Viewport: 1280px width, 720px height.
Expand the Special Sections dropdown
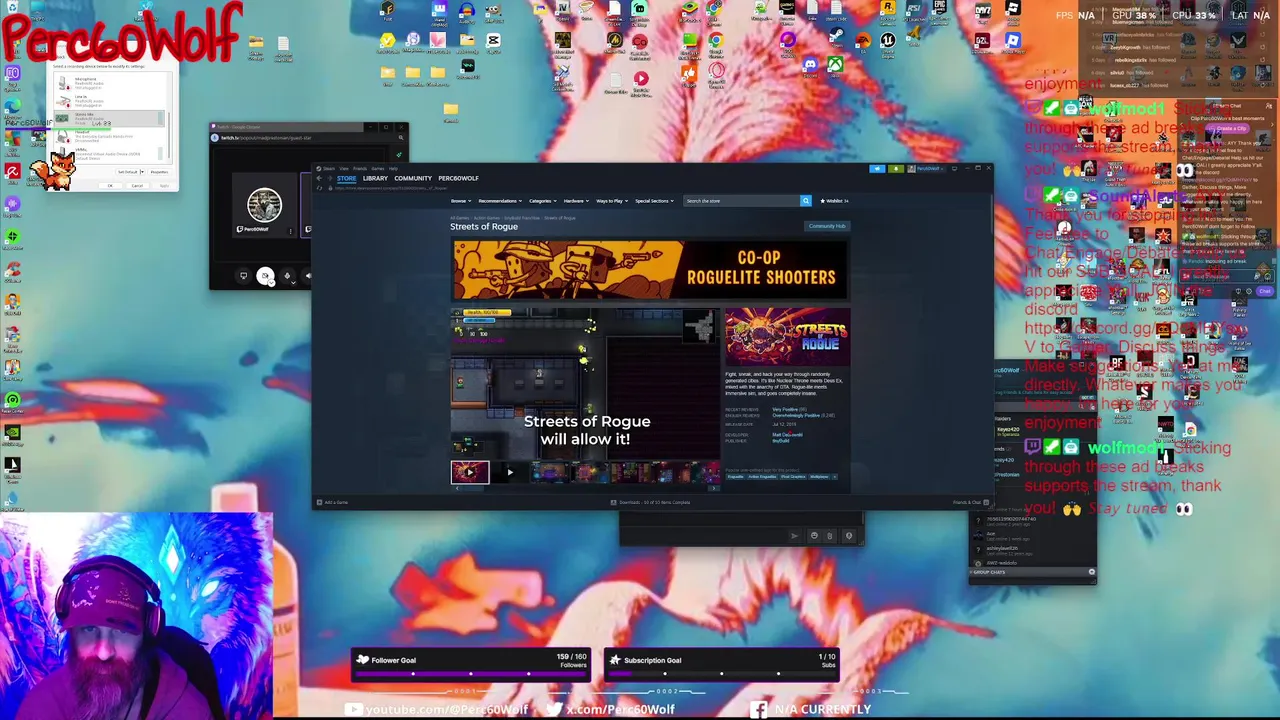click(653, 201)
